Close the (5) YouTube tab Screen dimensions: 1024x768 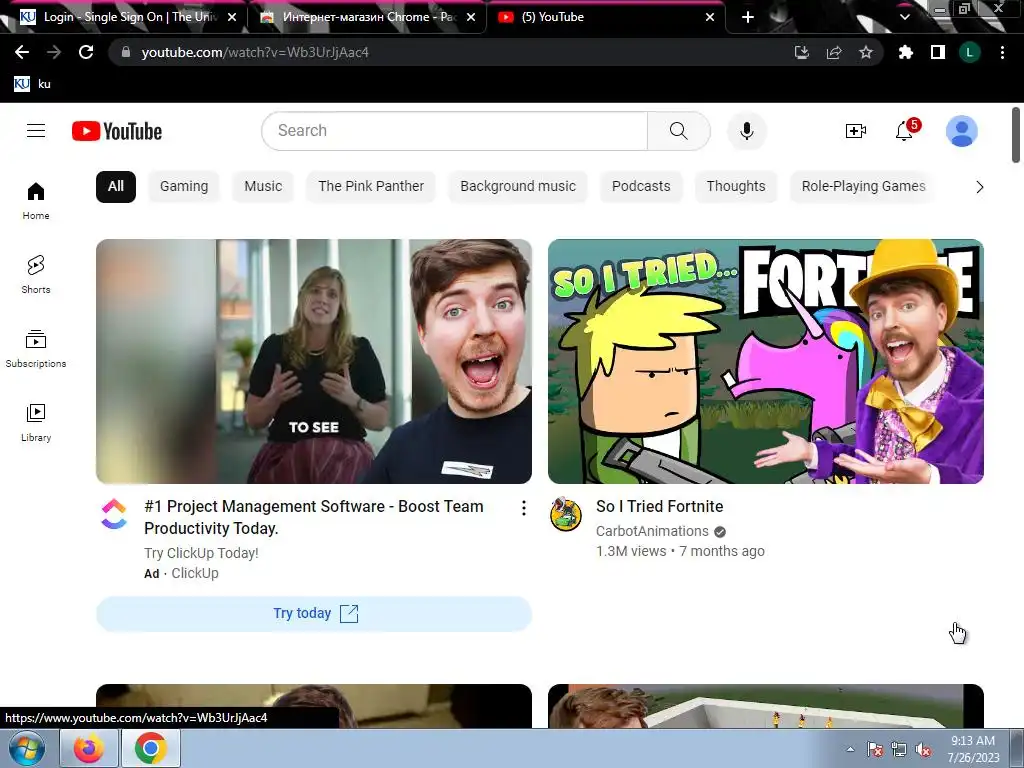pyautogui.click(x=710, y=17)
